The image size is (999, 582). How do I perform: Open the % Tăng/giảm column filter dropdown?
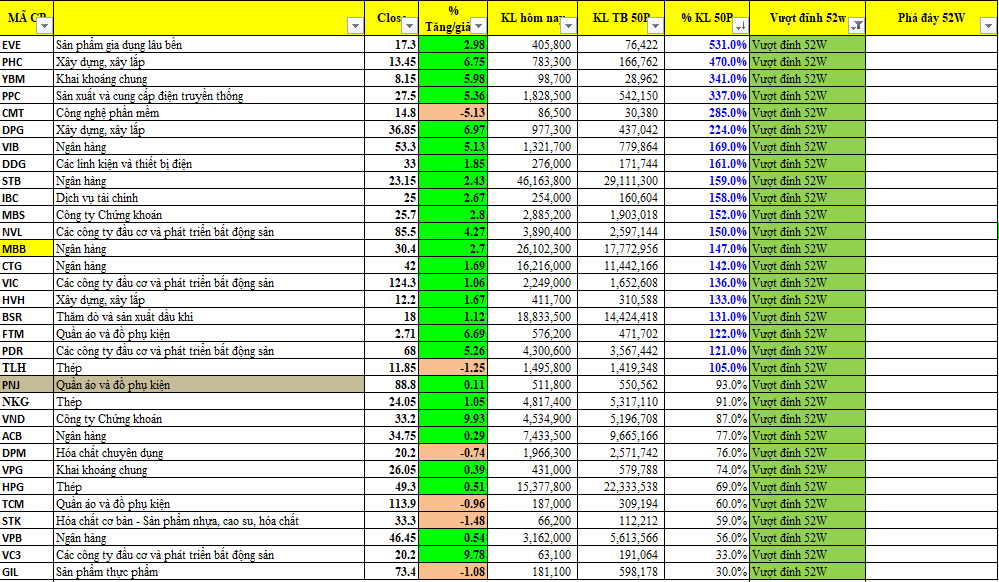tap(478, 27)
